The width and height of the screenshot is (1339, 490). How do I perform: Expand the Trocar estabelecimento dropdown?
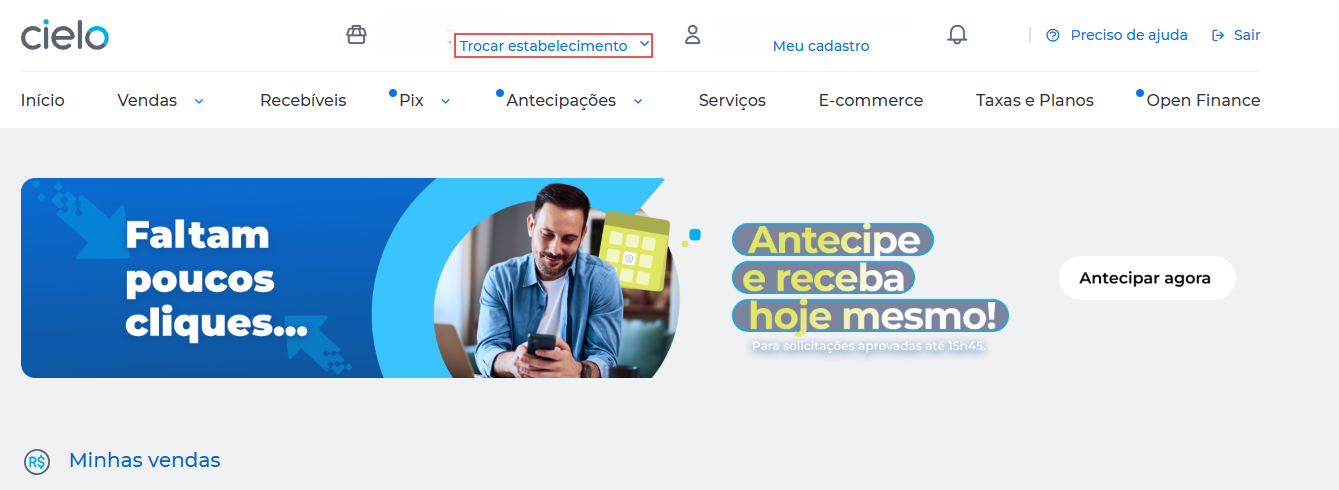pyautogui.click(x=553, y=45)
